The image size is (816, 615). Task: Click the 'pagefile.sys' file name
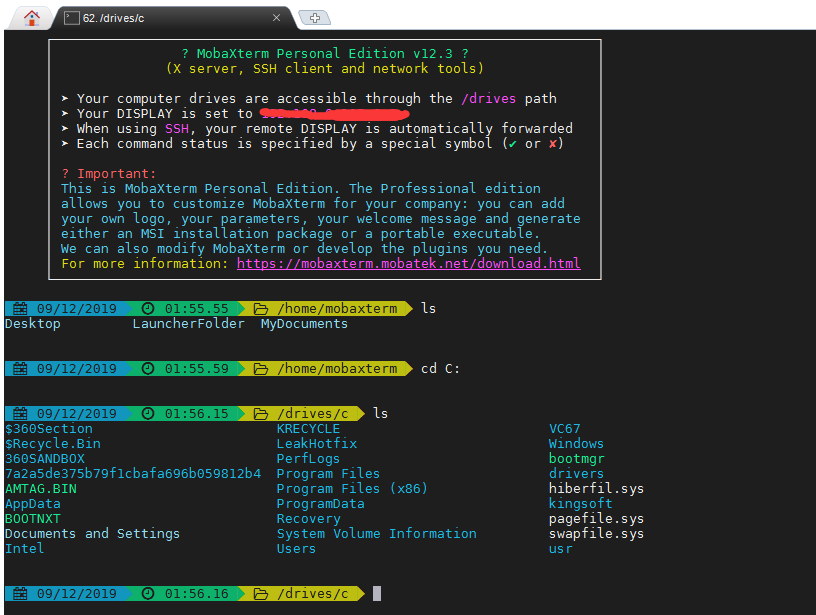coord(596,519)
